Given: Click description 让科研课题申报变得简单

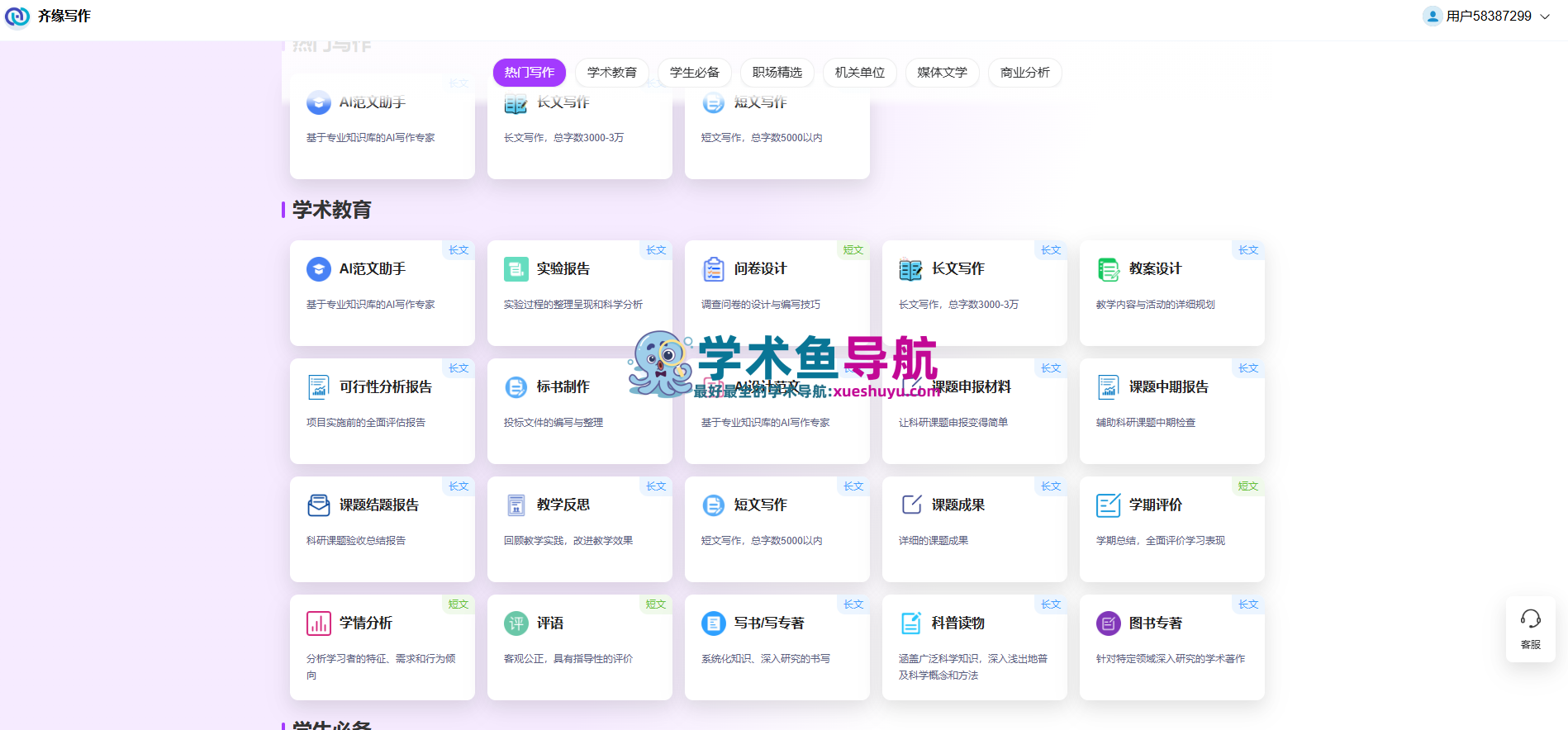Looking at the screenshot, I should pos(953,423).
